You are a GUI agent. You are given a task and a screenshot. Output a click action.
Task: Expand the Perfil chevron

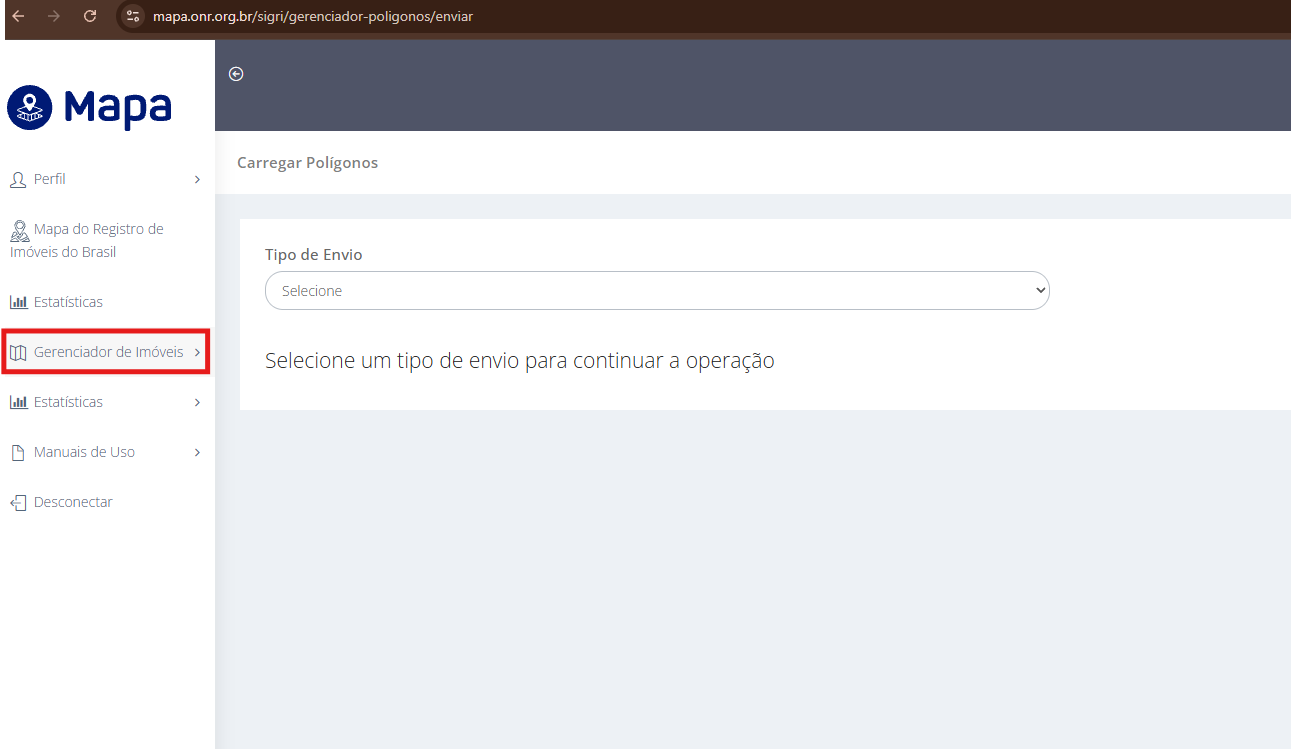click(197, 180)
